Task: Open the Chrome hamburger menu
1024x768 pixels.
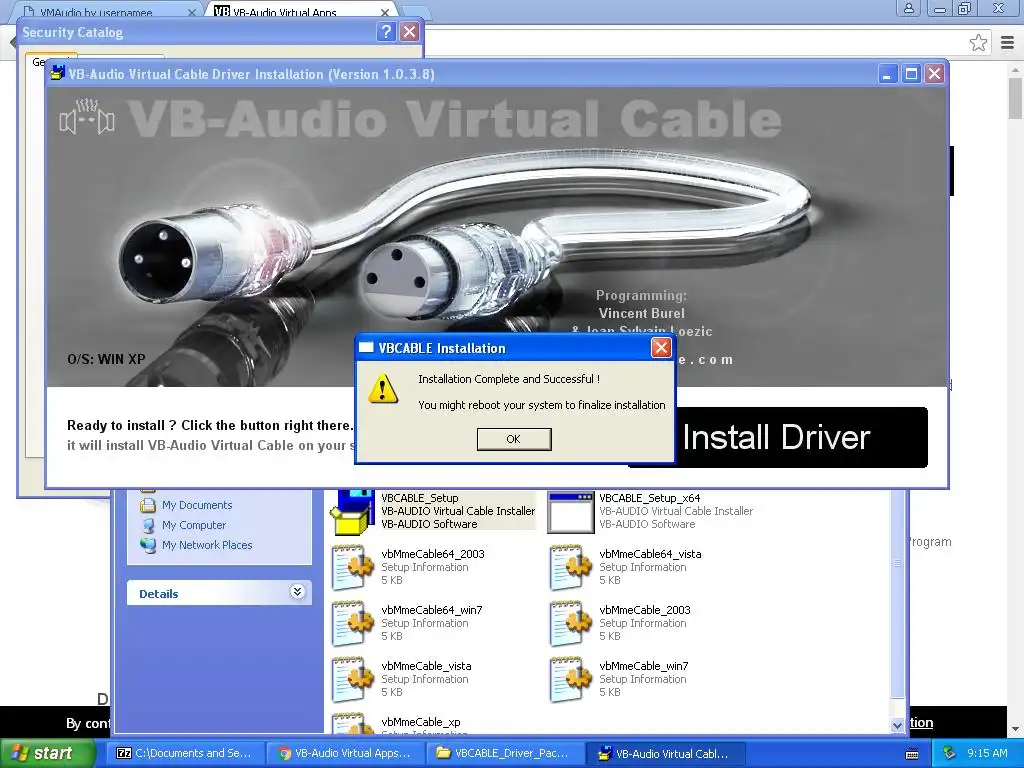Action: pos(1007,43)
